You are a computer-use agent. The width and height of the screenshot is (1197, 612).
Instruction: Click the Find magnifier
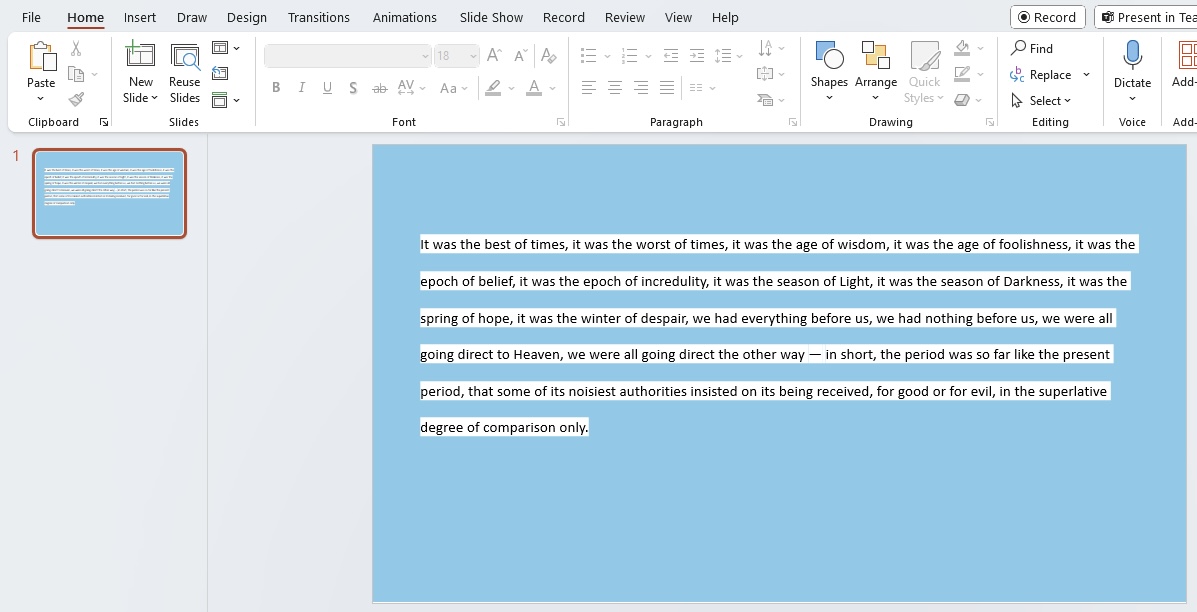pos(1018,48)
